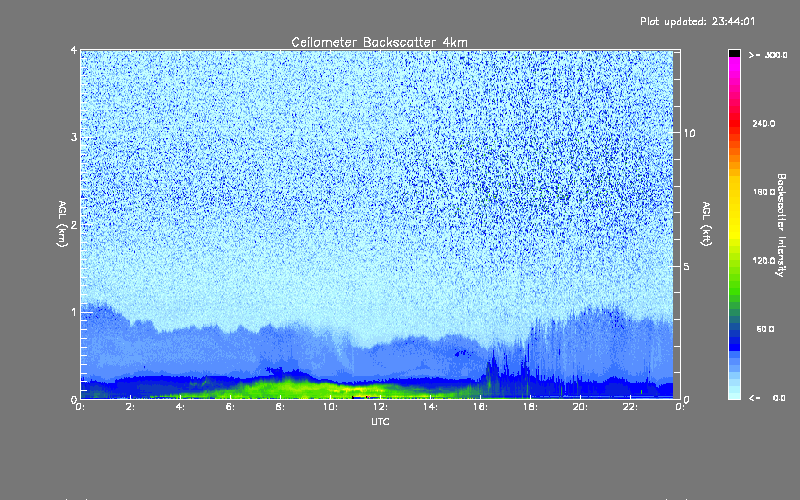This screenshot has height=500, width=800.
Task: Click the '120.0' colorbar value
Action: click(764, 261)
